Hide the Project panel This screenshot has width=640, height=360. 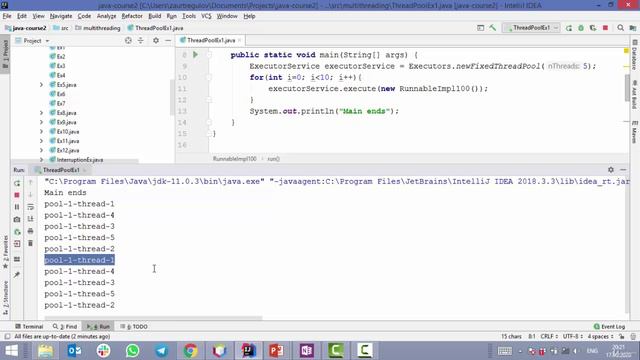[168, 40]
